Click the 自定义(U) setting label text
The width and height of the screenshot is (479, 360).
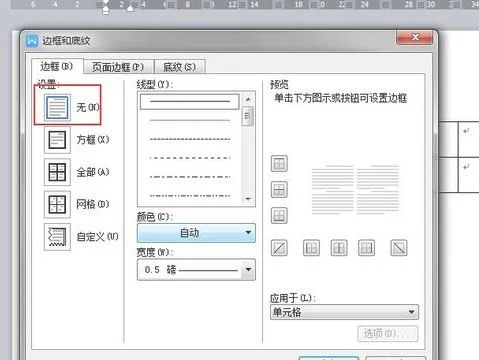(x=97, y=237)
